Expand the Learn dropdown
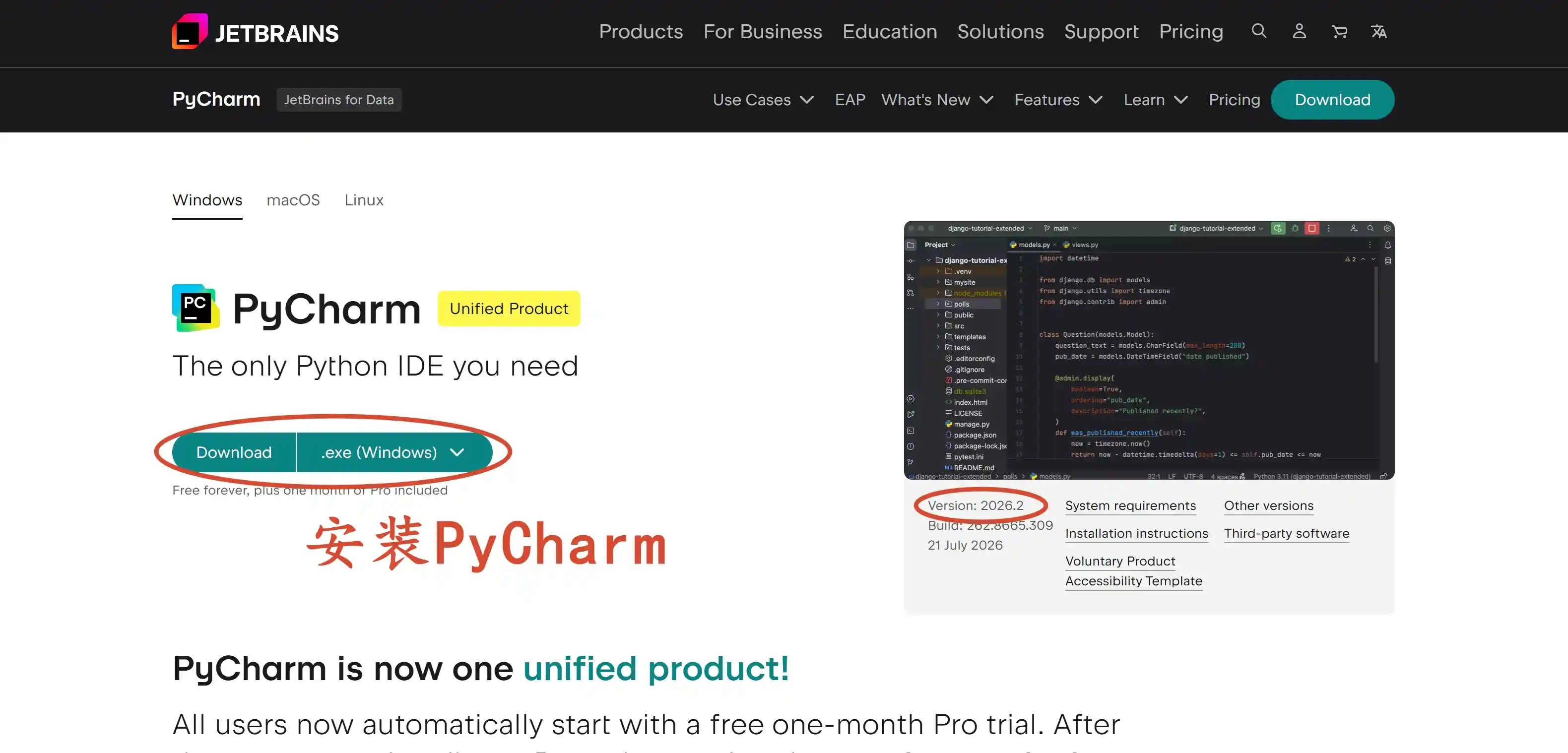1568x753 pixels. 1155,100
